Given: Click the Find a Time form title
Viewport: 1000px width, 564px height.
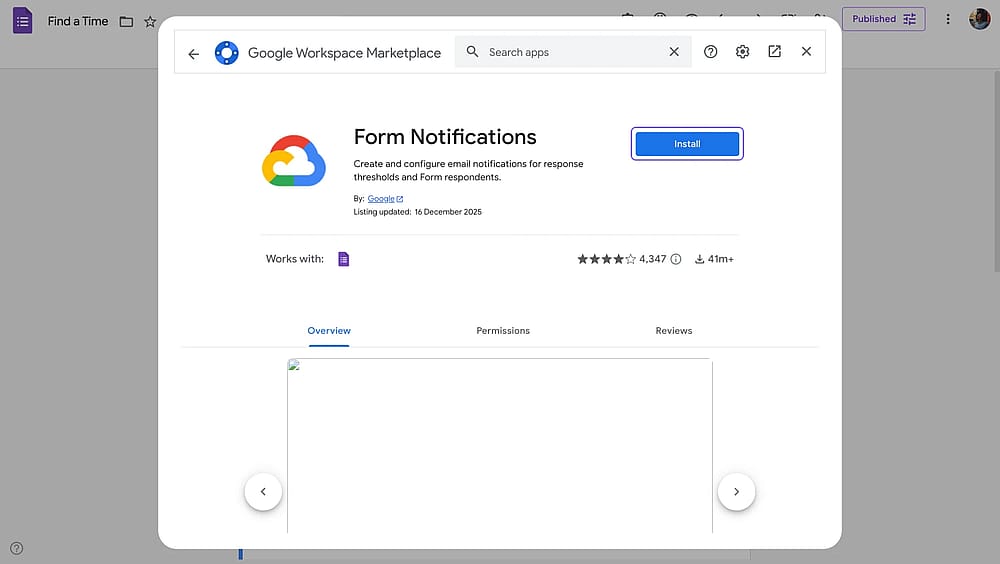Looking at the screenshot, I should click(78, 21).
